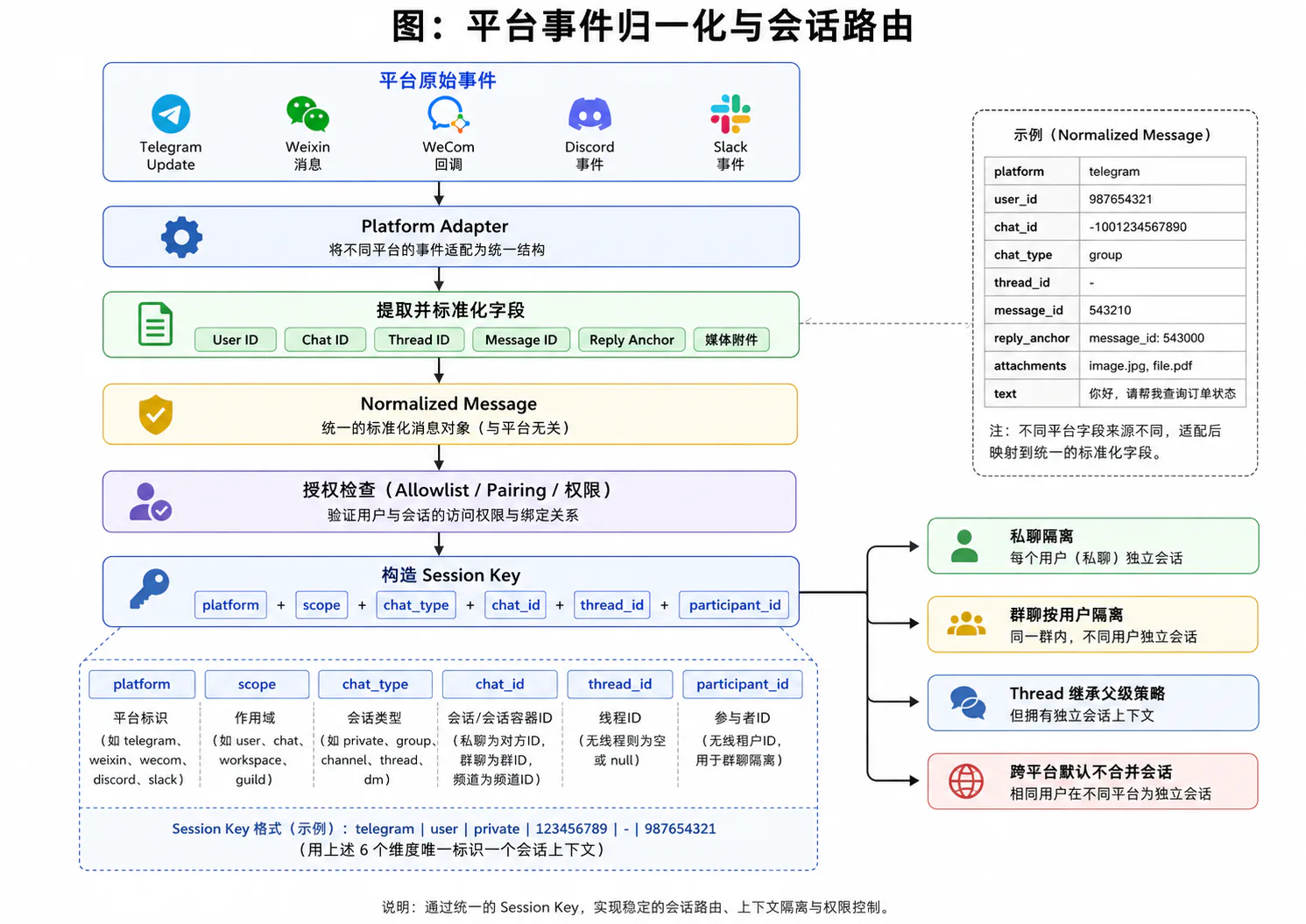
Task: Click the purple user-check authorization icon
Action: coord(151,502)
